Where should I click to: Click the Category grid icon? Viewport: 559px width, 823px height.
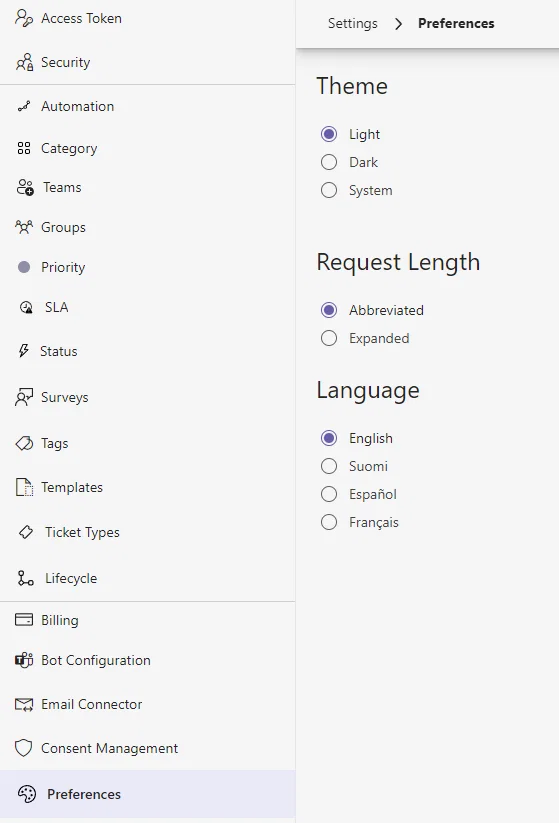pyautogui.click(x=24, y=148)
